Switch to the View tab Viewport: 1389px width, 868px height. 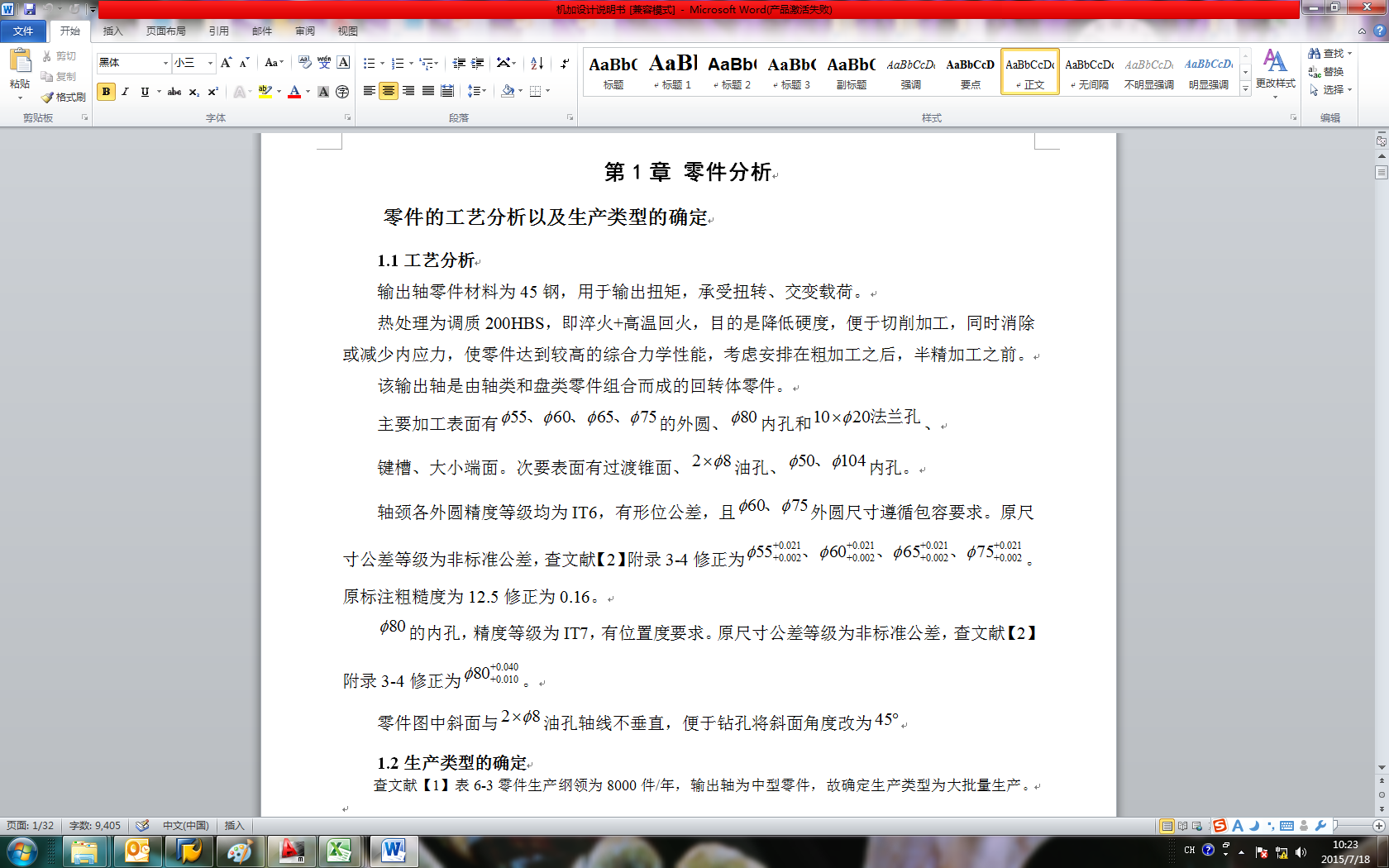347,31
